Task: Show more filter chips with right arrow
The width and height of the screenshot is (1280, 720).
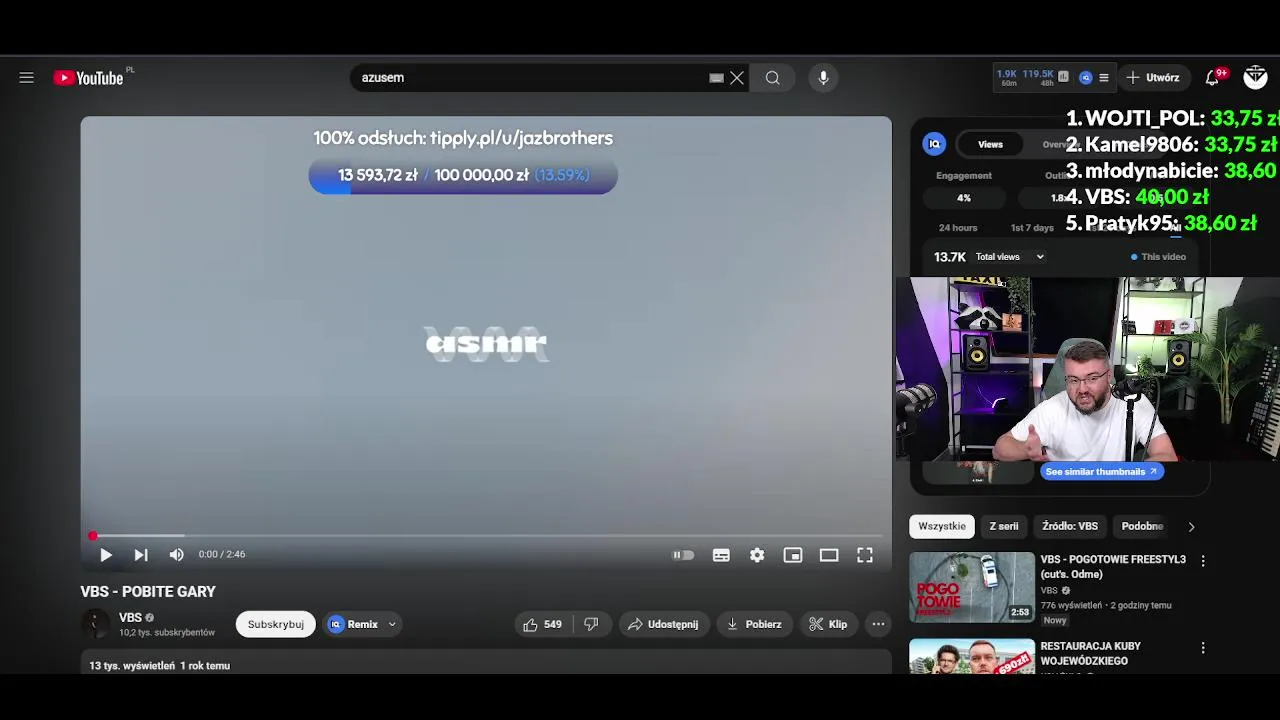Action: tap(1190, 526)
